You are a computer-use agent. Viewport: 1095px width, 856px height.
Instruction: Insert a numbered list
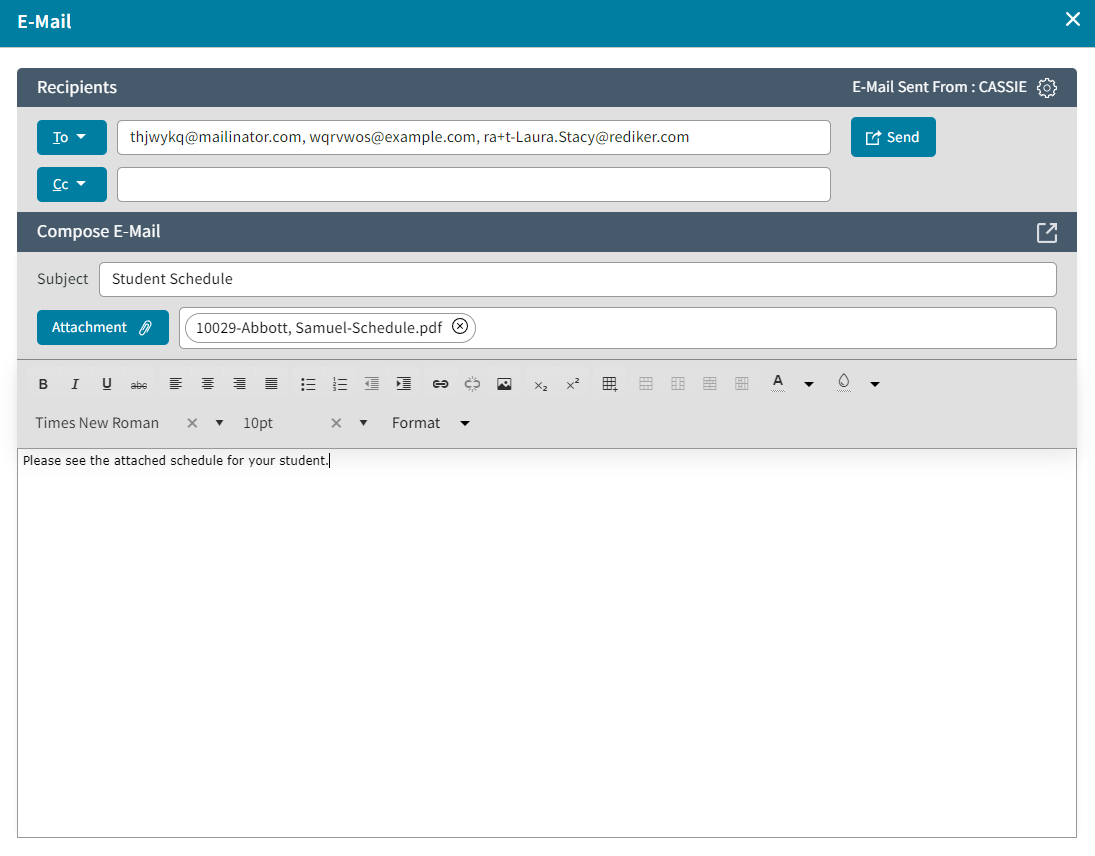point(340,384)
